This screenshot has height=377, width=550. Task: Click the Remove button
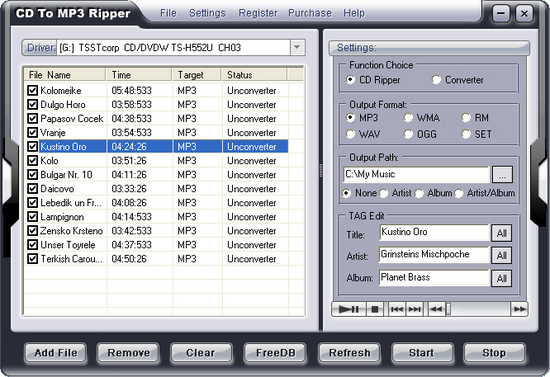tap(128, 353)
